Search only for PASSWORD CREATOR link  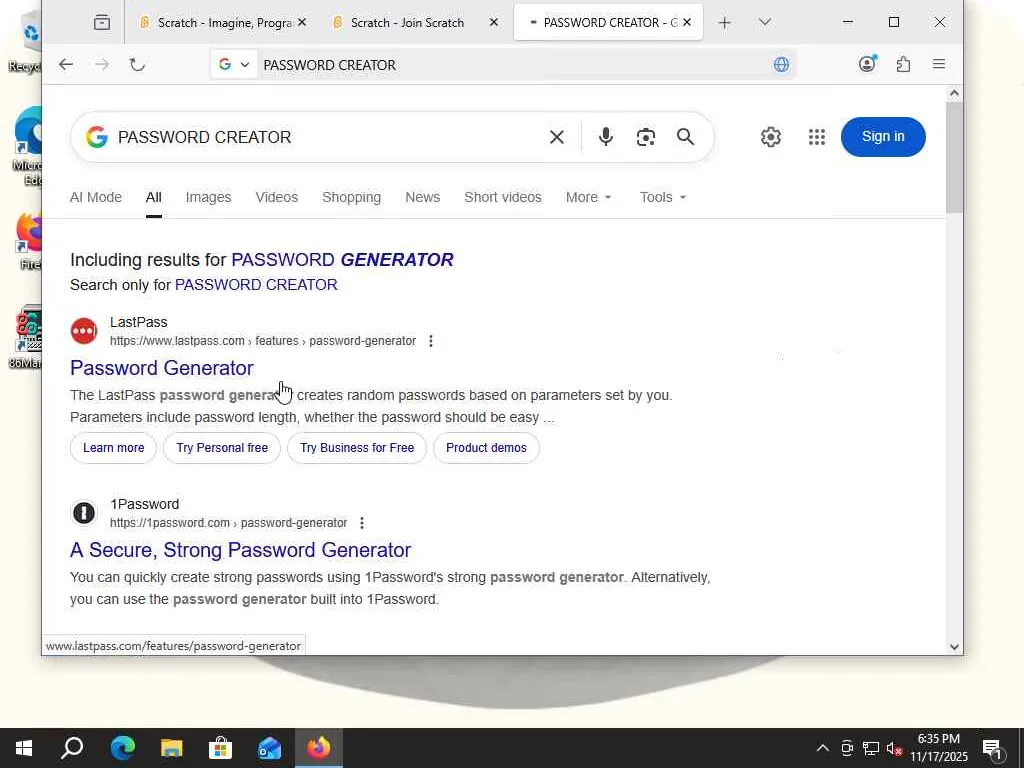[256, 285]
